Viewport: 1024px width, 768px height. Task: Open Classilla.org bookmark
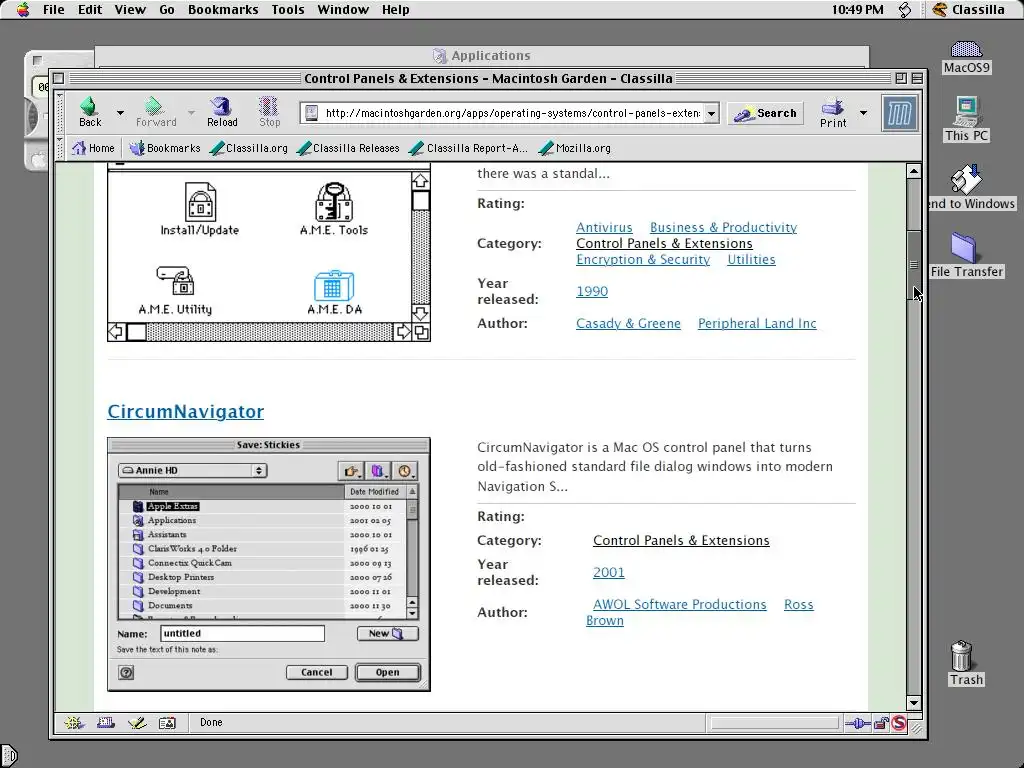pos(249,148)
